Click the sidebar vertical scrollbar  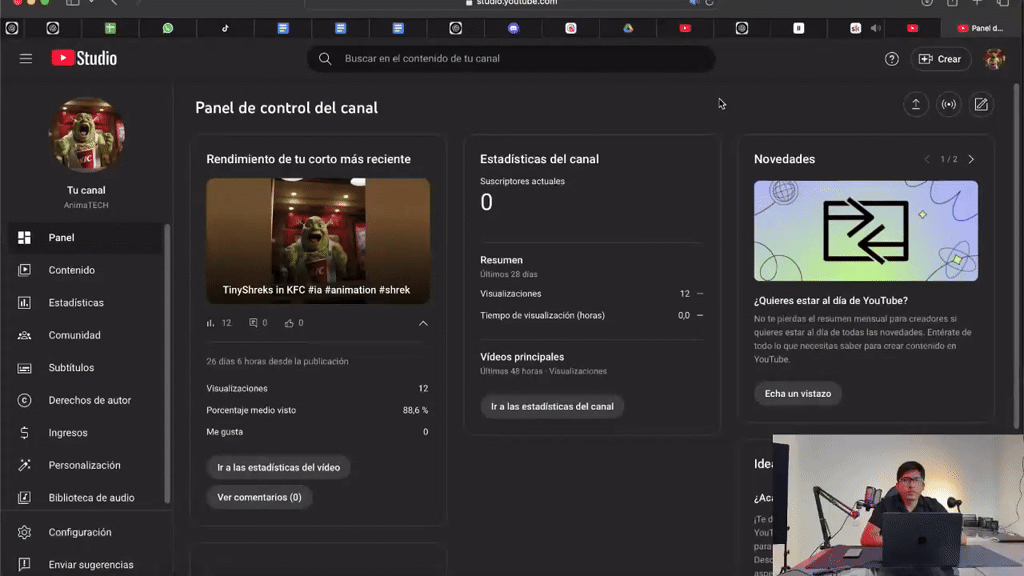(x=167, y=363)
